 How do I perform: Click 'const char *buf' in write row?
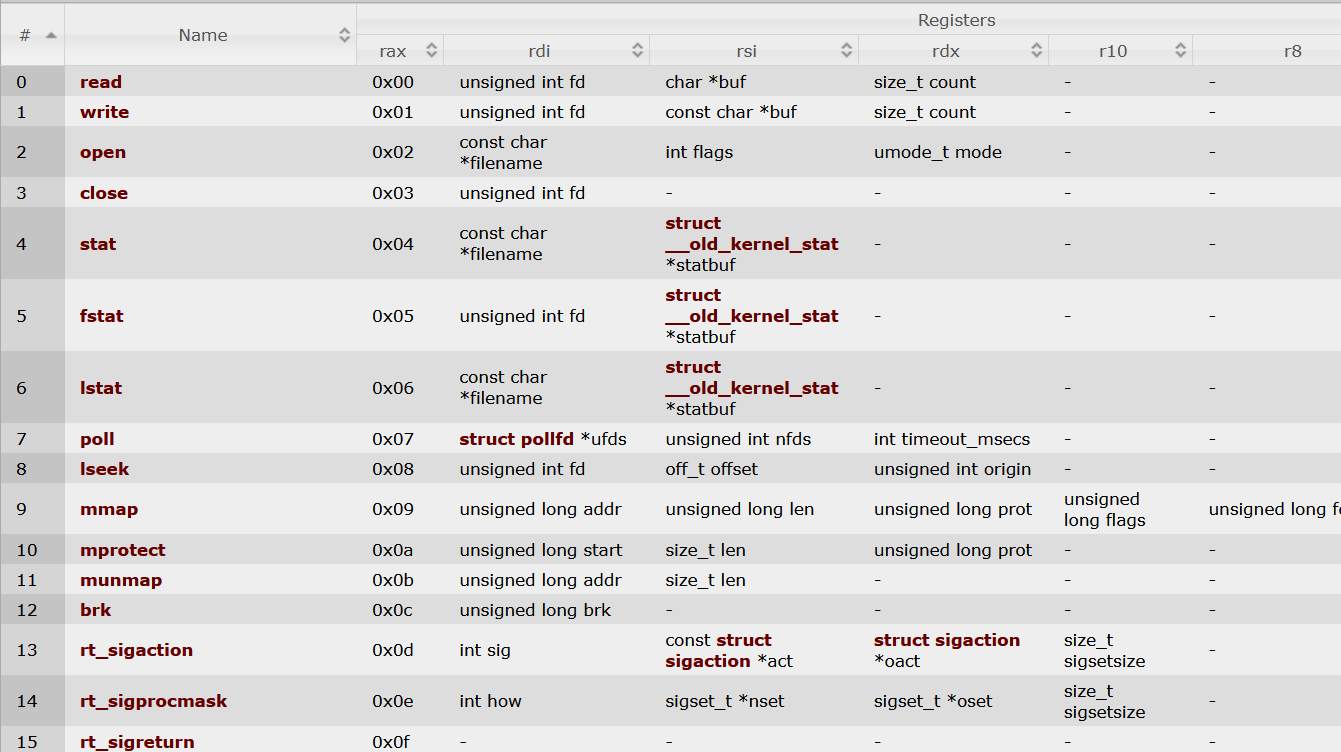731,112
